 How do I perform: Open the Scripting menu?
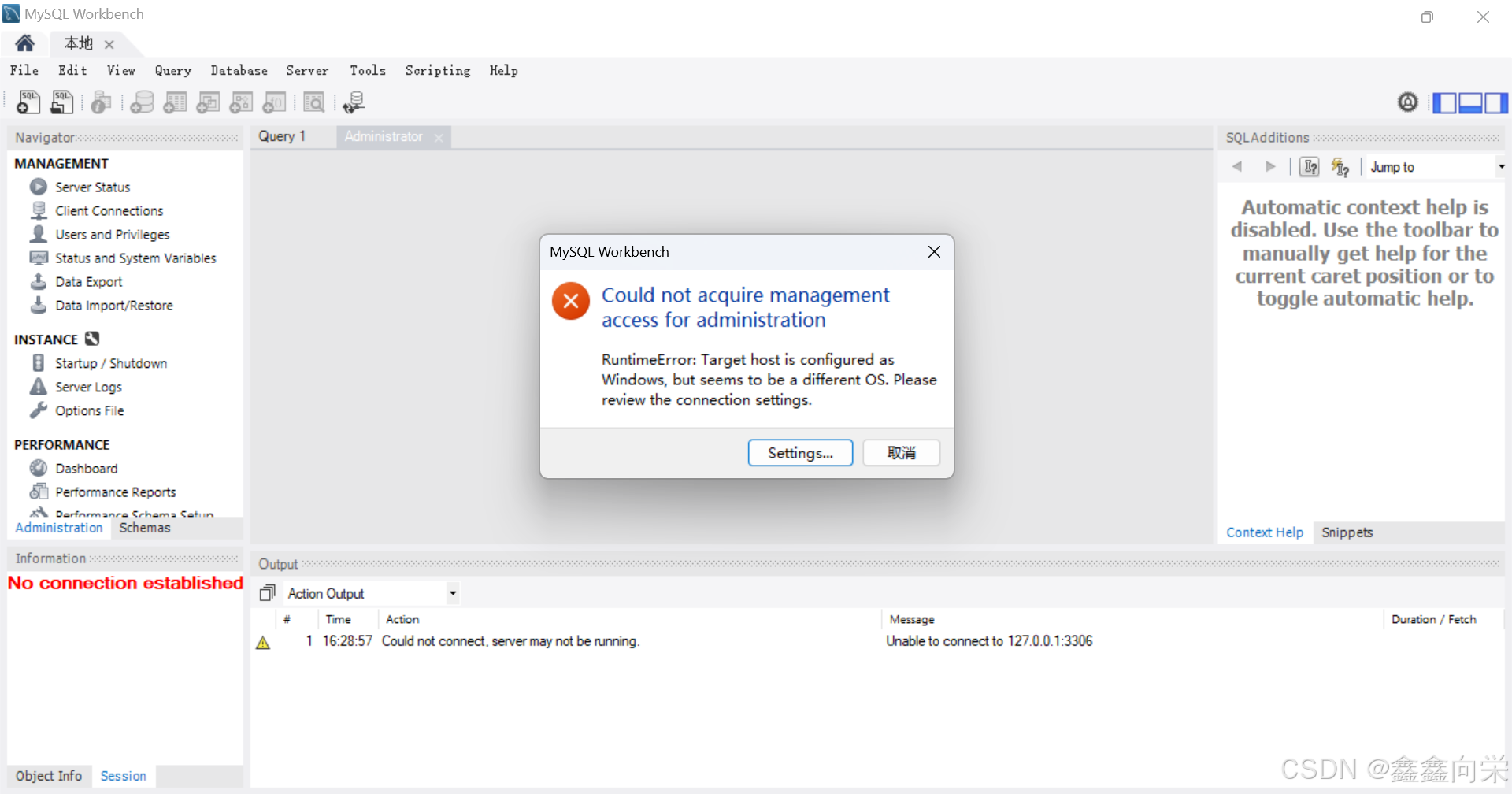pyautogui.click(x=438, y=70)
